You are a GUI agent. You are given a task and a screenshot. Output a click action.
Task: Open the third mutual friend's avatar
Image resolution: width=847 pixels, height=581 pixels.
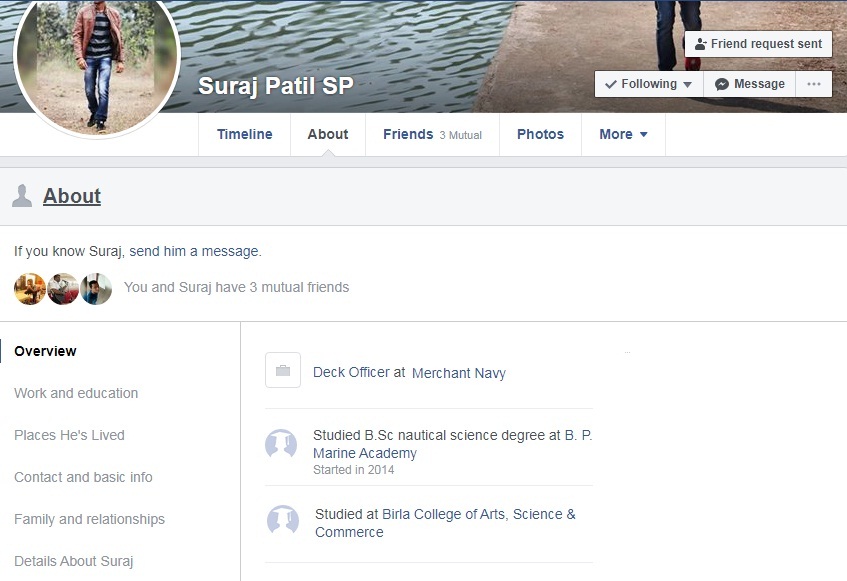96,288
